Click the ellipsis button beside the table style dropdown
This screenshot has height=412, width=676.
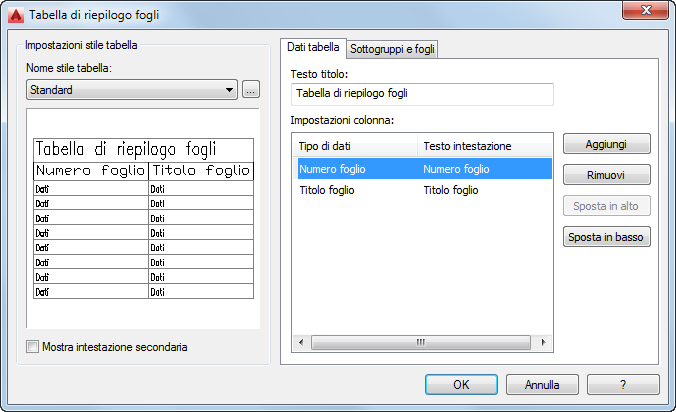click(x=251, y=90)
